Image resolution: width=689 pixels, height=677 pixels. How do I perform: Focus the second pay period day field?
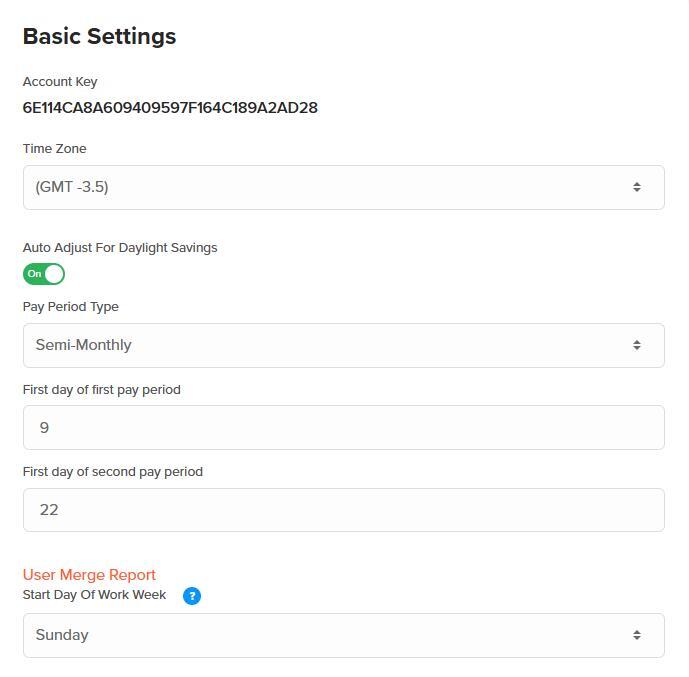coord(343,510)
